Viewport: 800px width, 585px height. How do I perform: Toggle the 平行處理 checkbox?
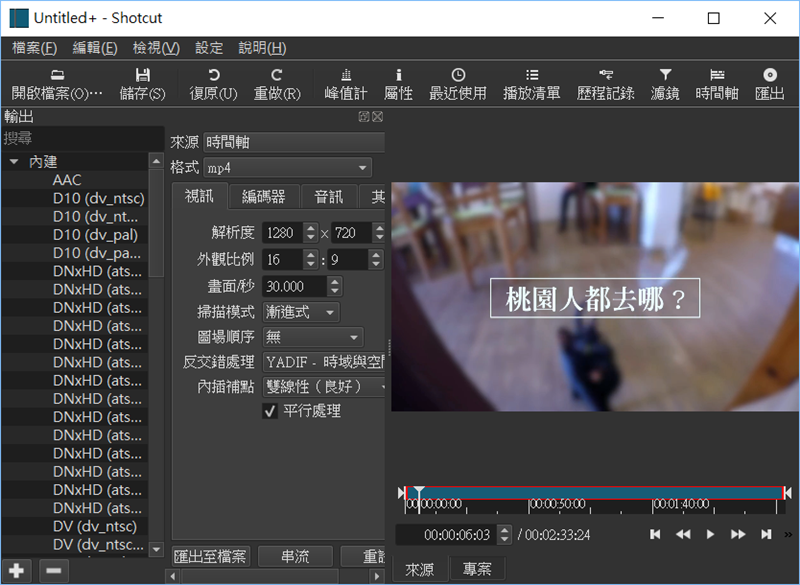(x=270, y=411)
